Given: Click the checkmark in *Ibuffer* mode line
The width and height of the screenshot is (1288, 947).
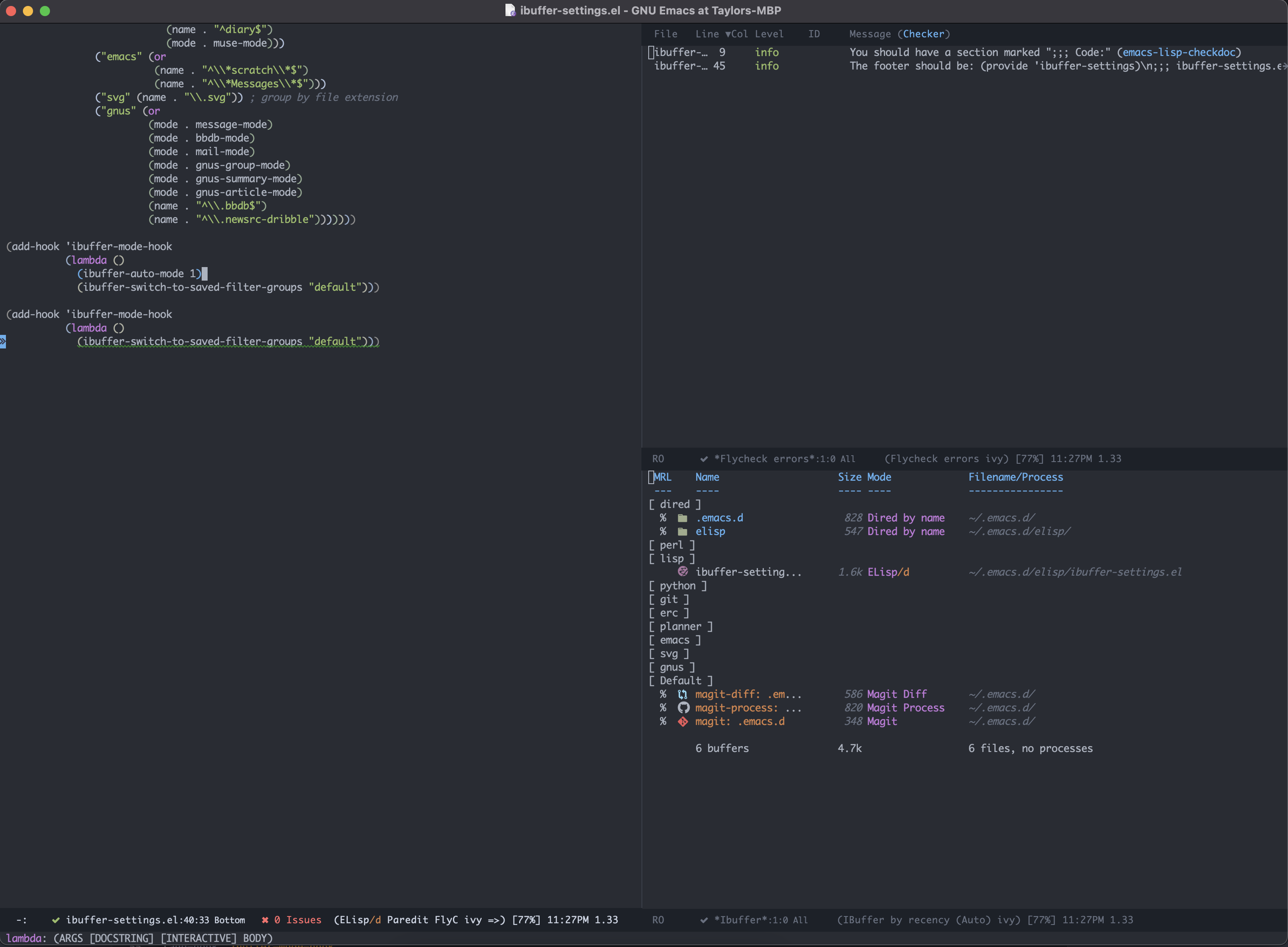Looking at the screenshot, I should click(x=704, y=920).
